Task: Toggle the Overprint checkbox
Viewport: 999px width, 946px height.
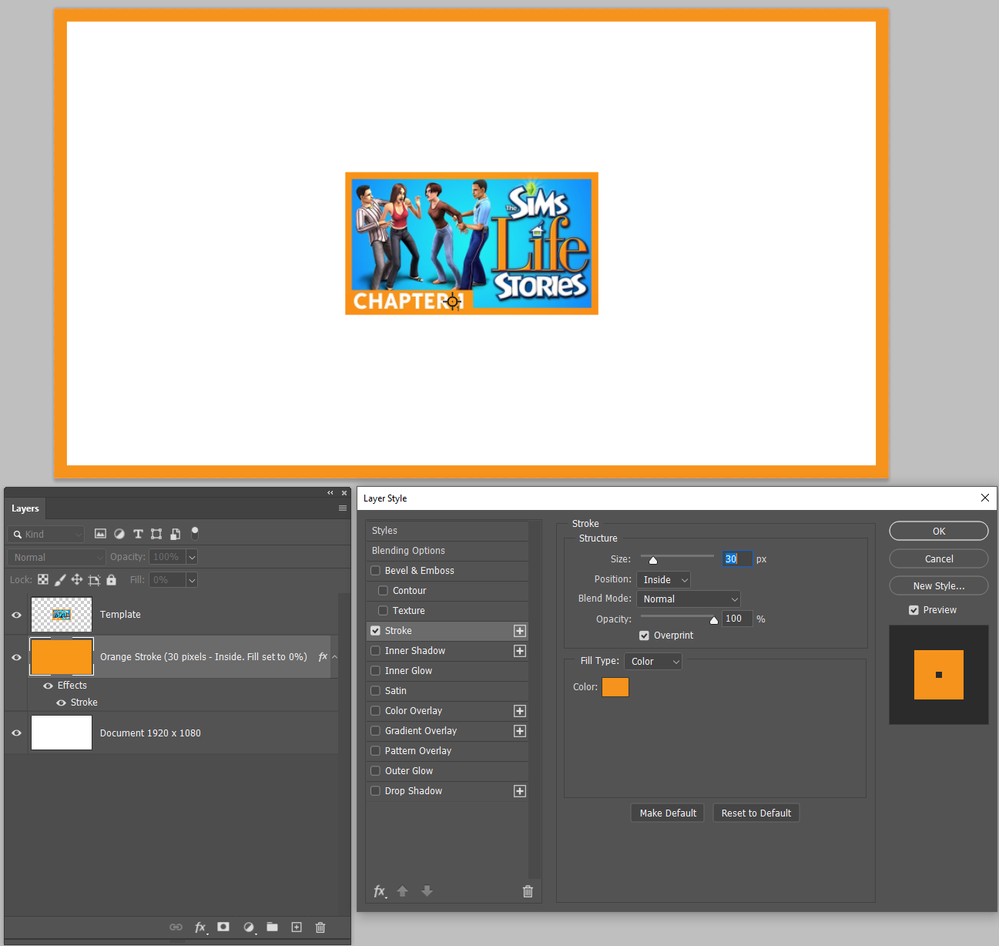Action: pyautogui.click(x=644, y=635)
